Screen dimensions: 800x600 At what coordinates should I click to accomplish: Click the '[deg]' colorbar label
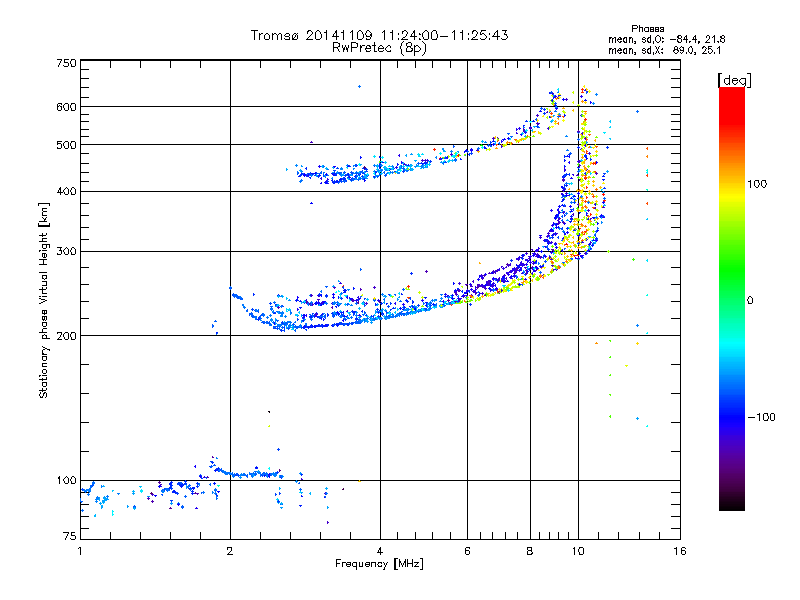tap(734, 80)
